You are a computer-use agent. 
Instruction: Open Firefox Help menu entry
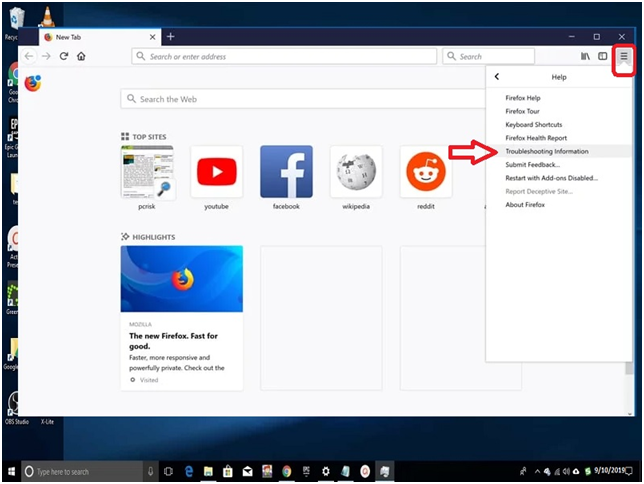522,98
